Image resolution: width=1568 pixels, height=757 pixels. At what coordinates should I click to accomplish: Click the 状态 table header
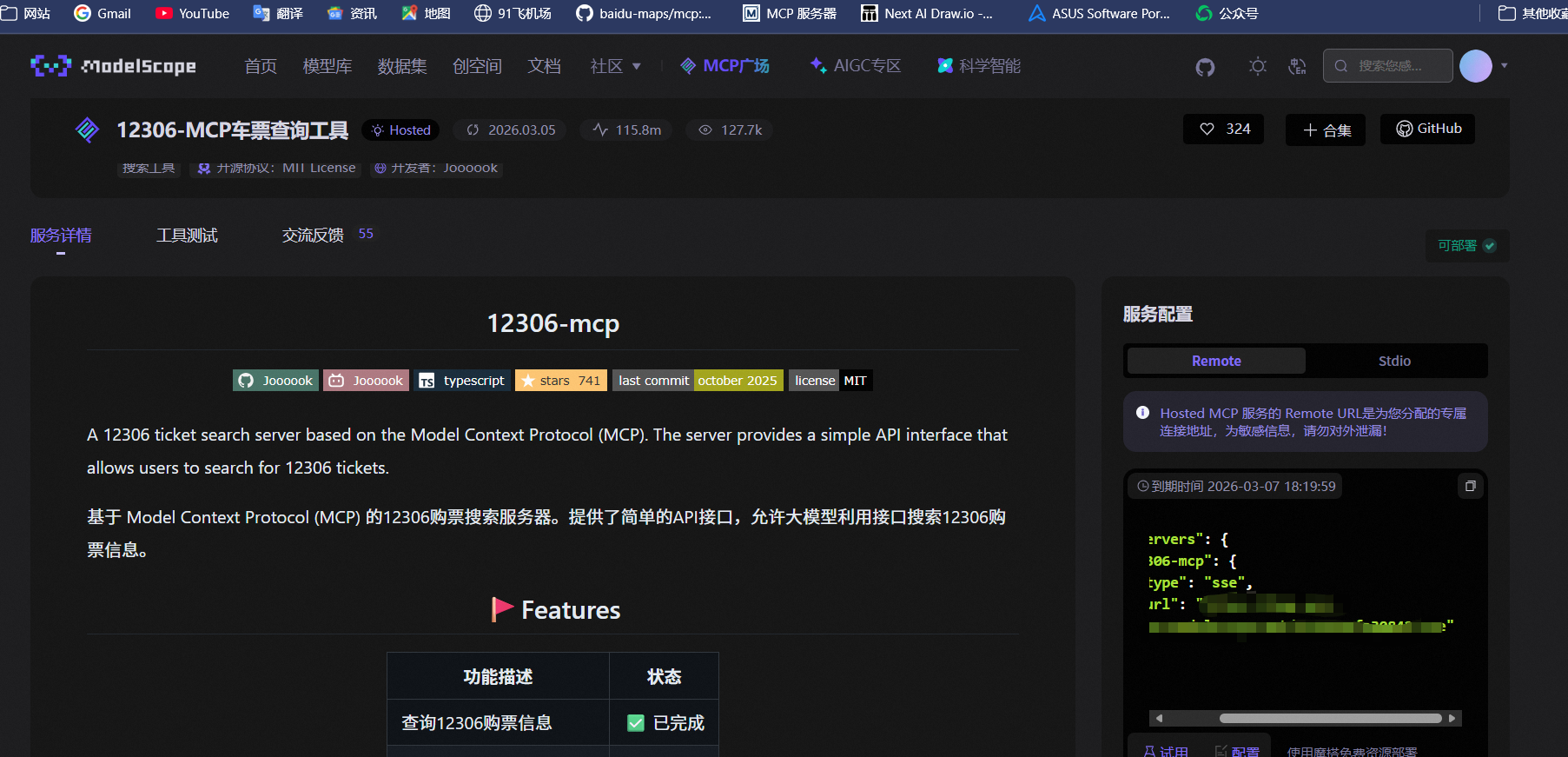point(664,677)
